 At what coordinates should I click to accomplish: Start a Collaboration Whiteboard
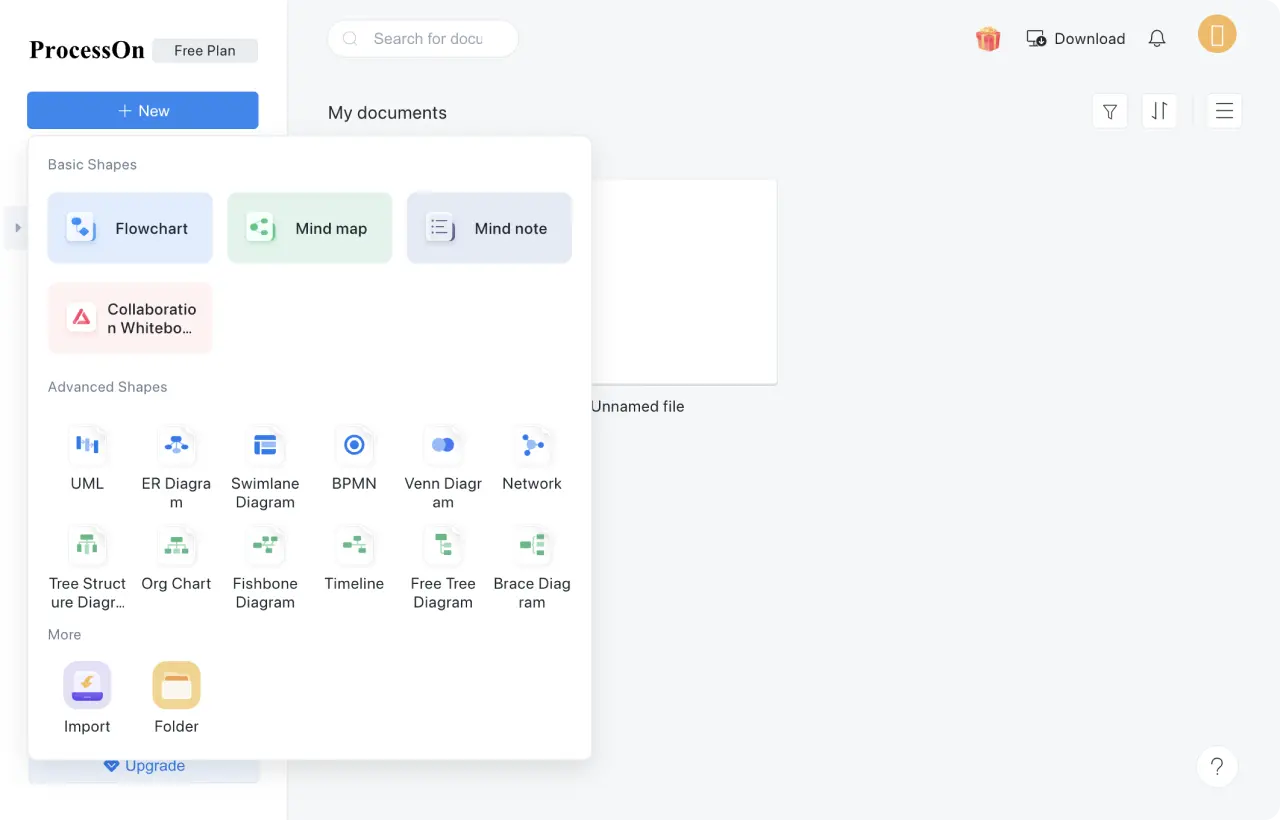coord(130,318)
